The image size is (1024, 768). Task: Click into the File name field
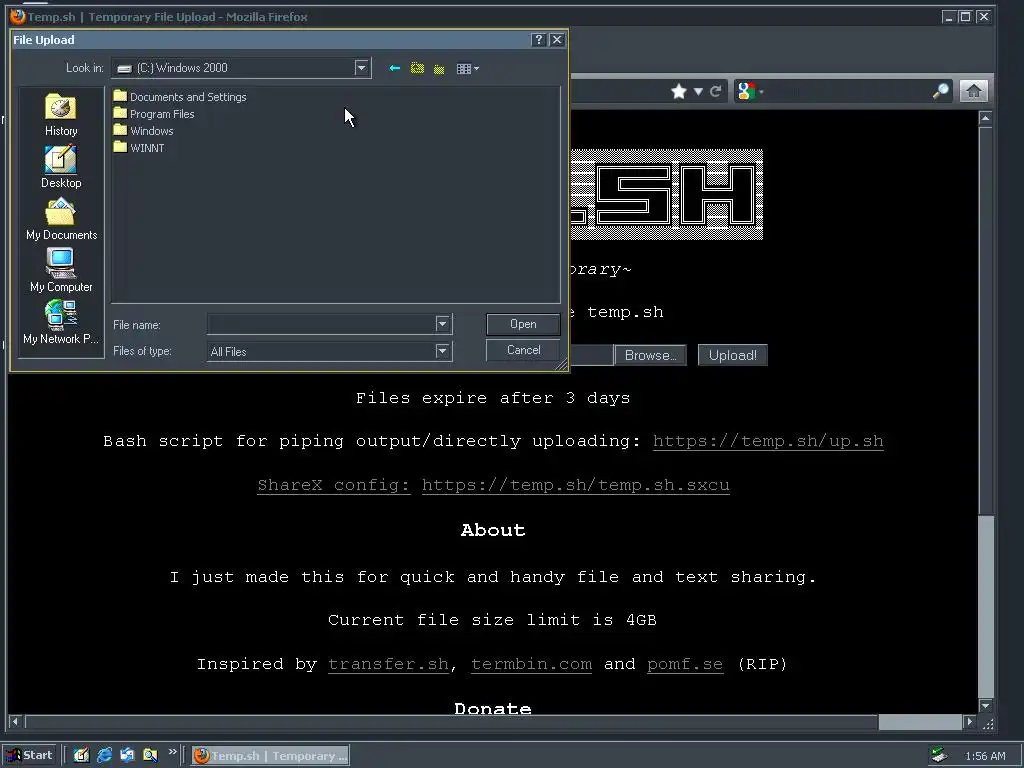pyautogui.click(x=321, y=324)
